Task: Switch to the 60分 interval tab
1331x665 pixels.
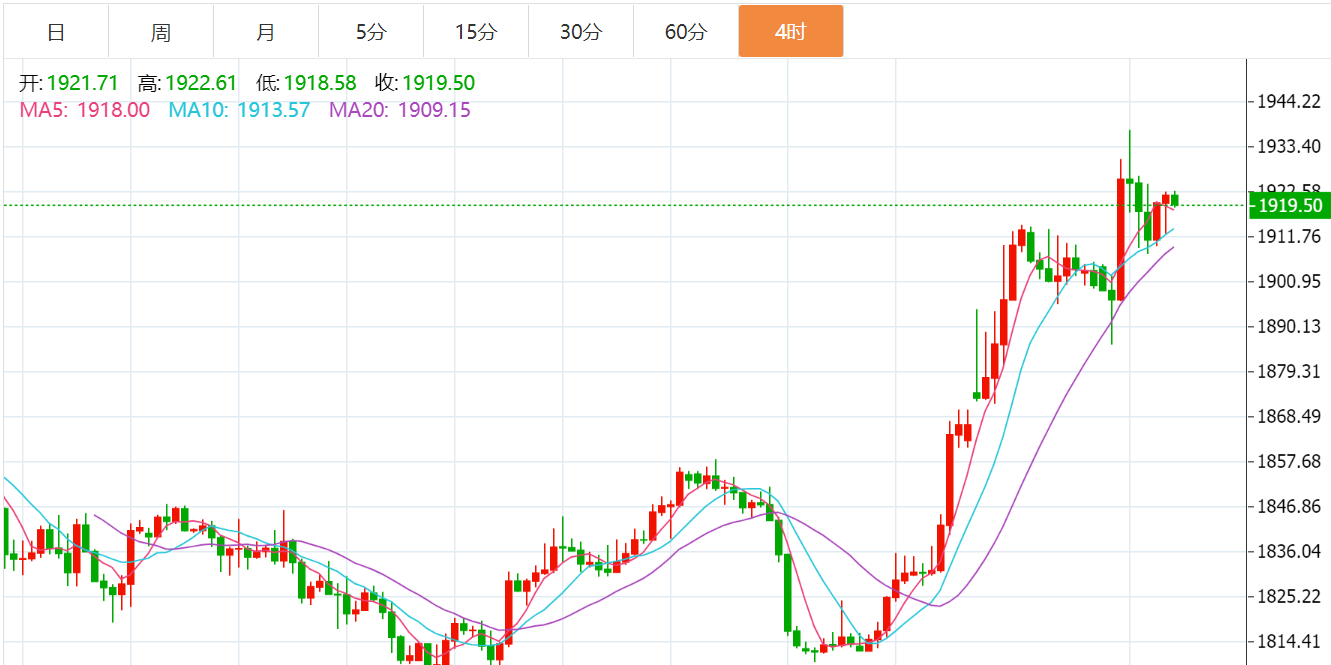Action: pos(686,32)
